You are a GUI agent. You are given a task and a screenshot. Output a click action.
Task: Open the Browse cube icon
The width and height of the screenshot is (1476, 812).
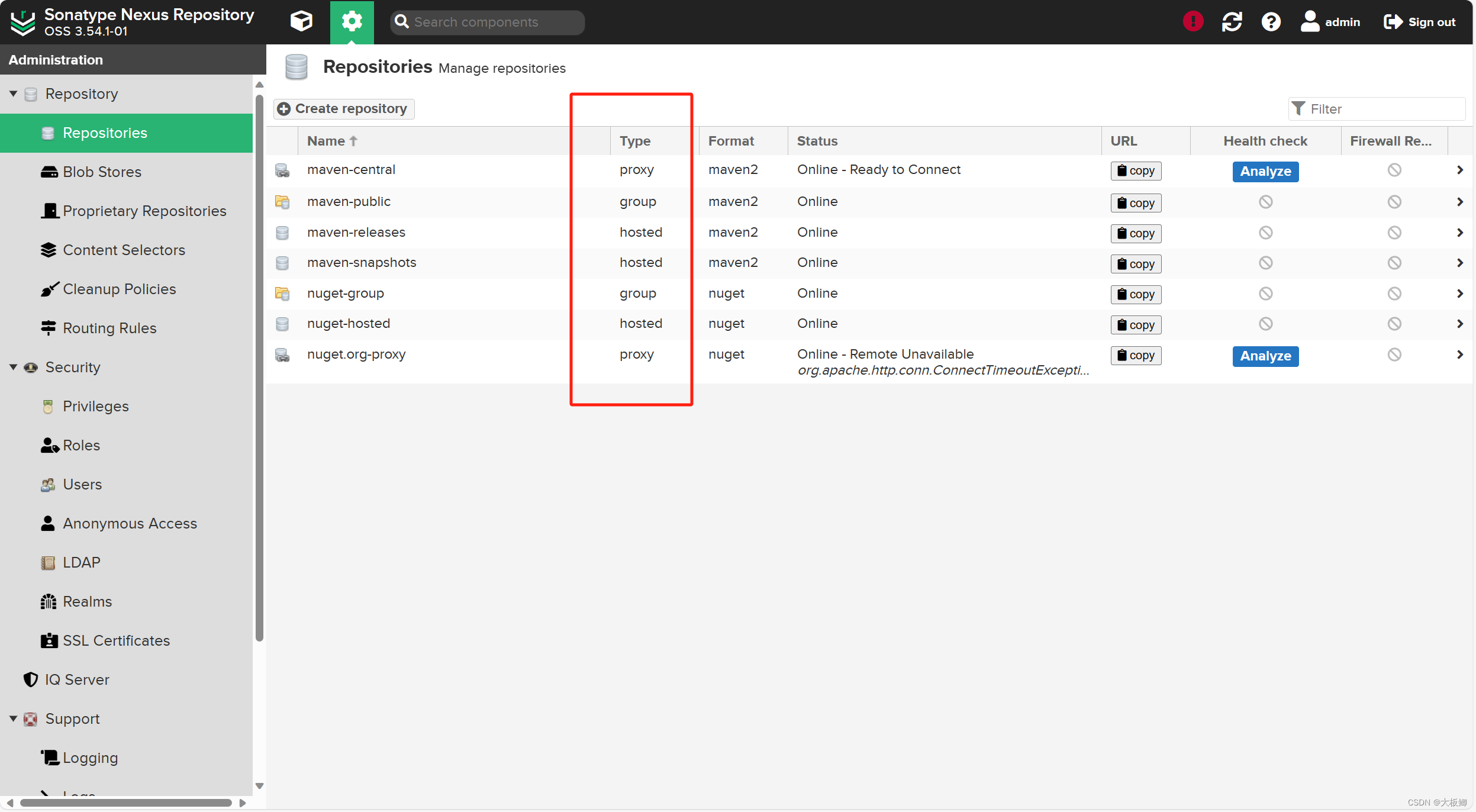pos(301,22)
